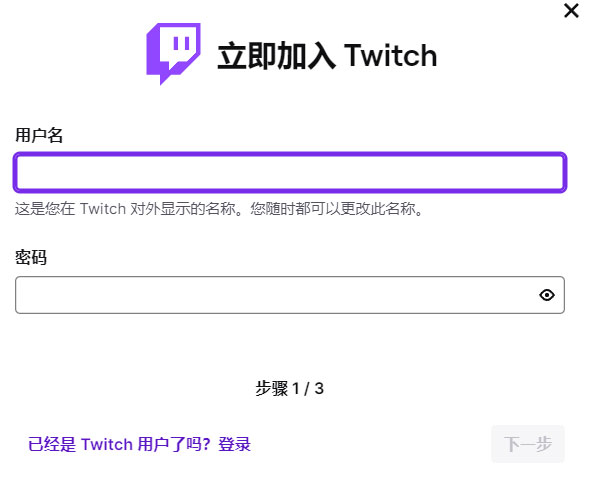Select the 密码 field label

31,257
